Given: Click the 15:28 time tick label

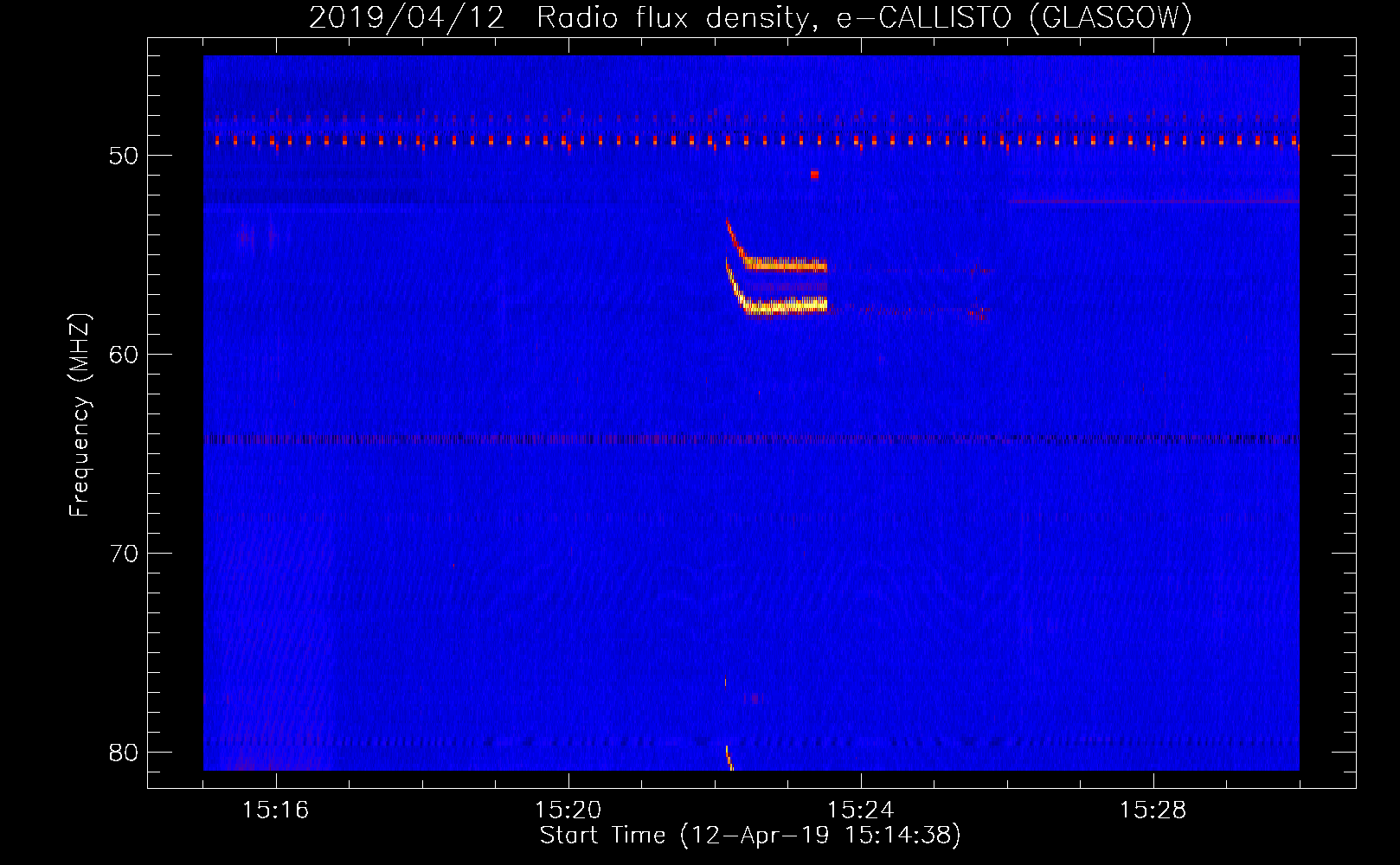Looking at the screenshot, I should coord(1153,811).
